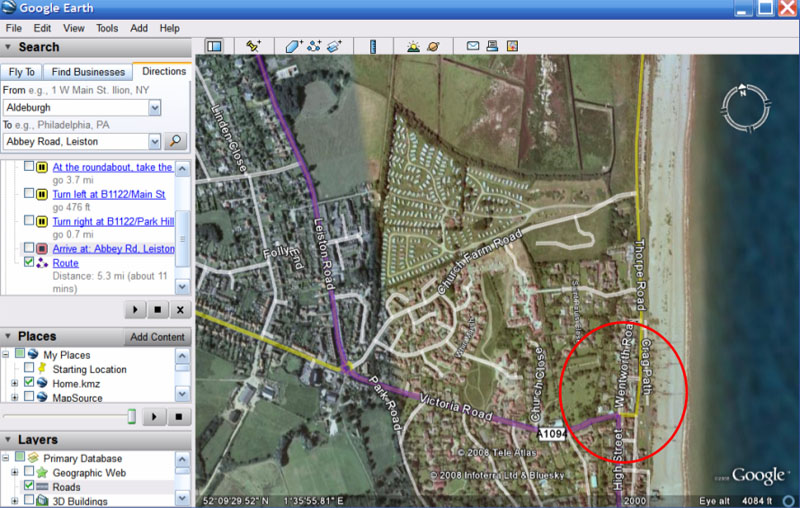Open the View menu
The height and width of the screenshot is (508, 800).
point(74,28)
